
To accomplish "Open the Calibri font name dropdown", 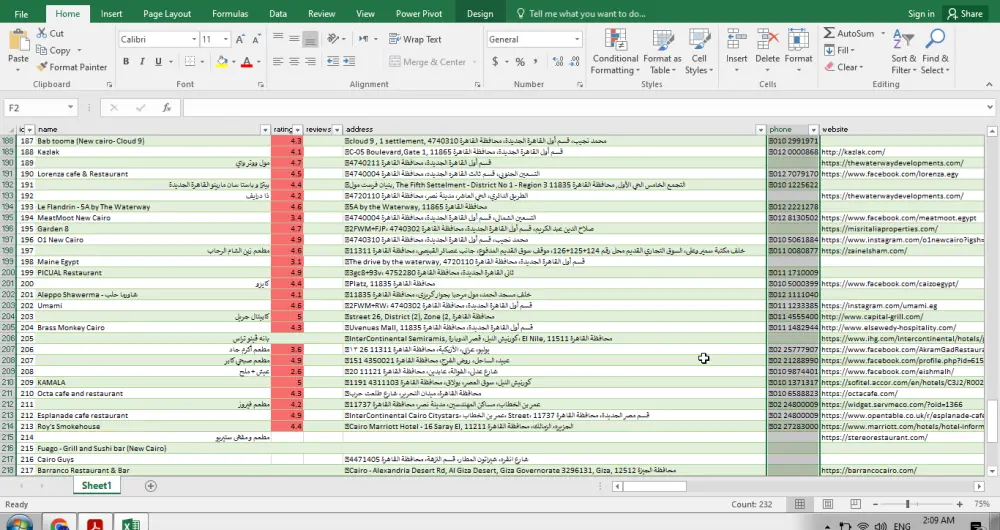I will point(194,40).
